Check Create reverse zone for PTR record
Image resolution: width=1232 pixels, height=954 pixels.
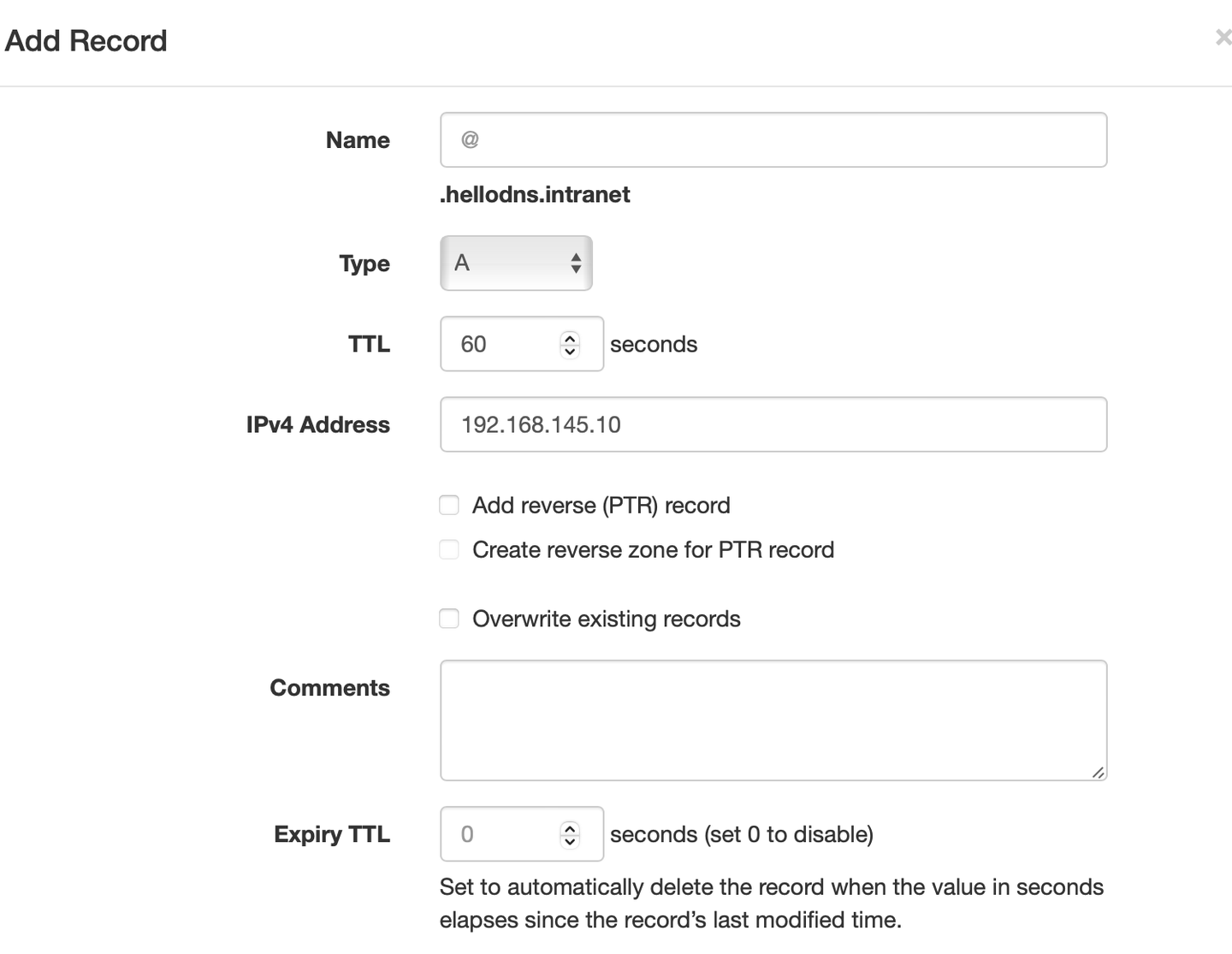pyautogui.click(x=449, y=549)
